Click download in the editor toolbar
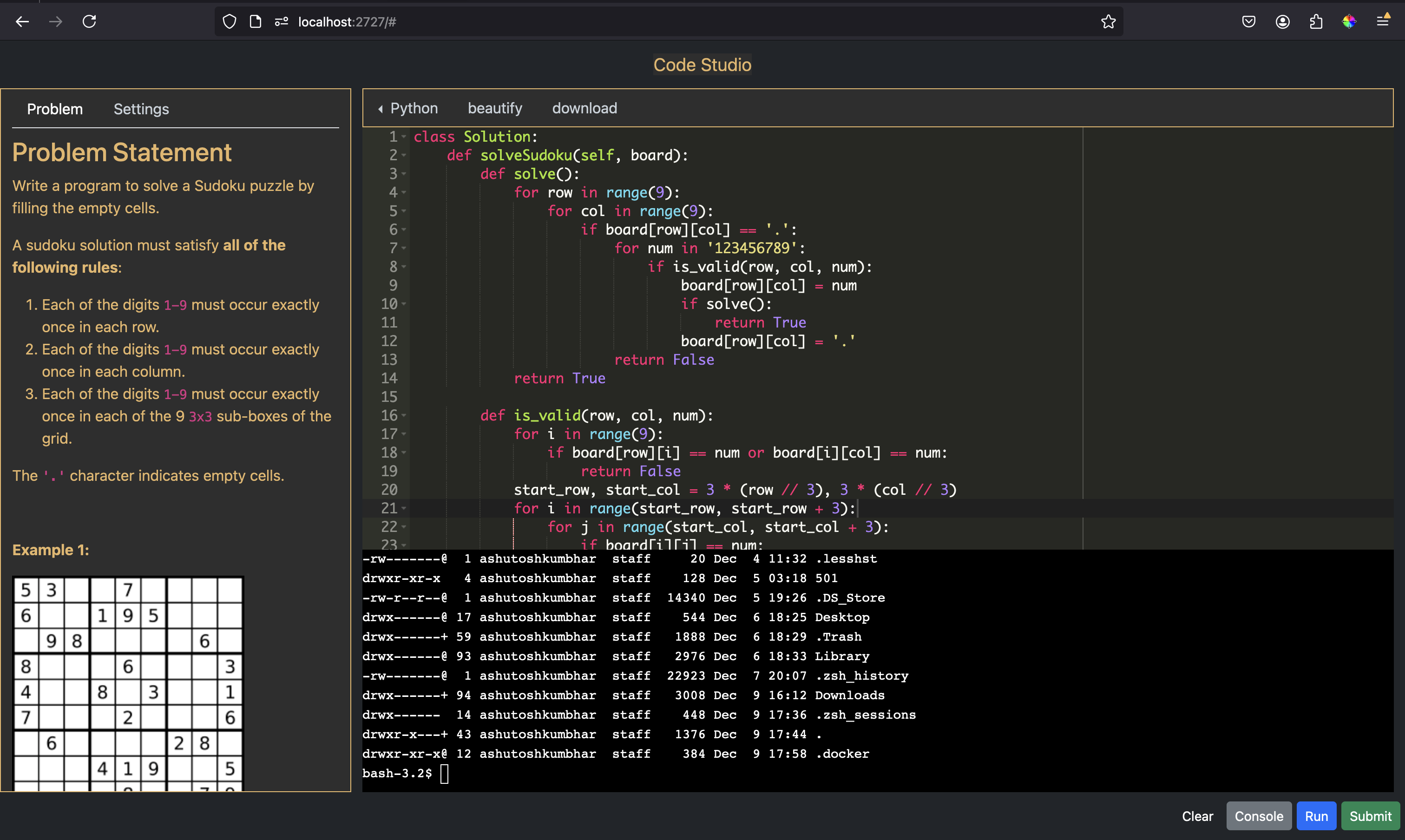 pyautogui.click(x=585, y=108)
